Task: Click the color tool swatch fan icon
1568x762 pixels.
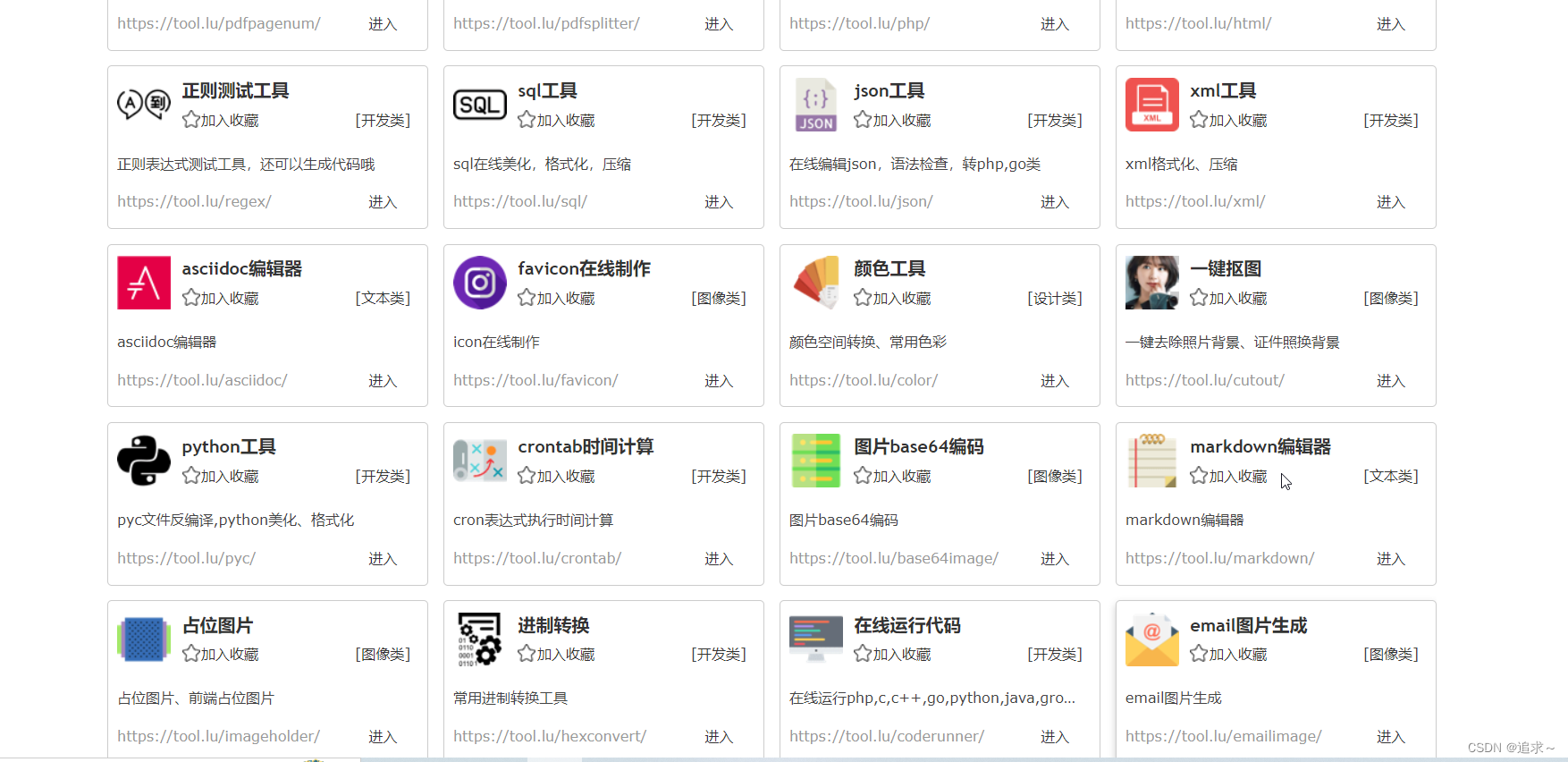Action: [816, 283]
